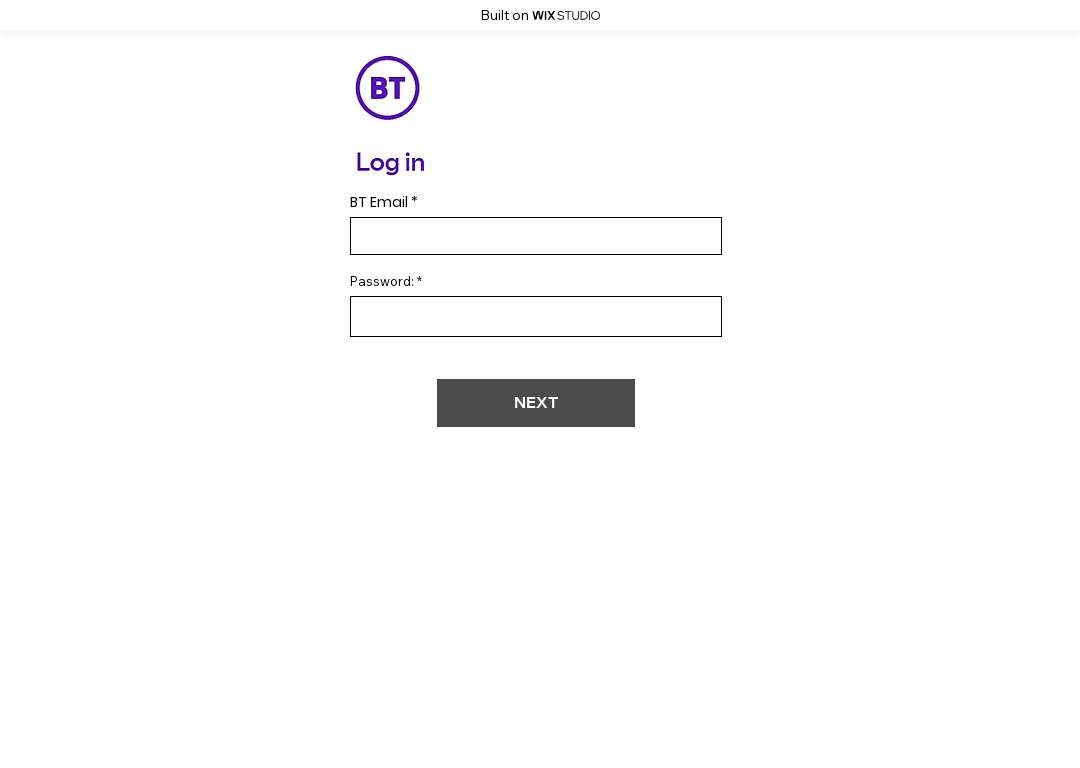
Task: Click the asterisk beside Password
Action: coord(419,280)
